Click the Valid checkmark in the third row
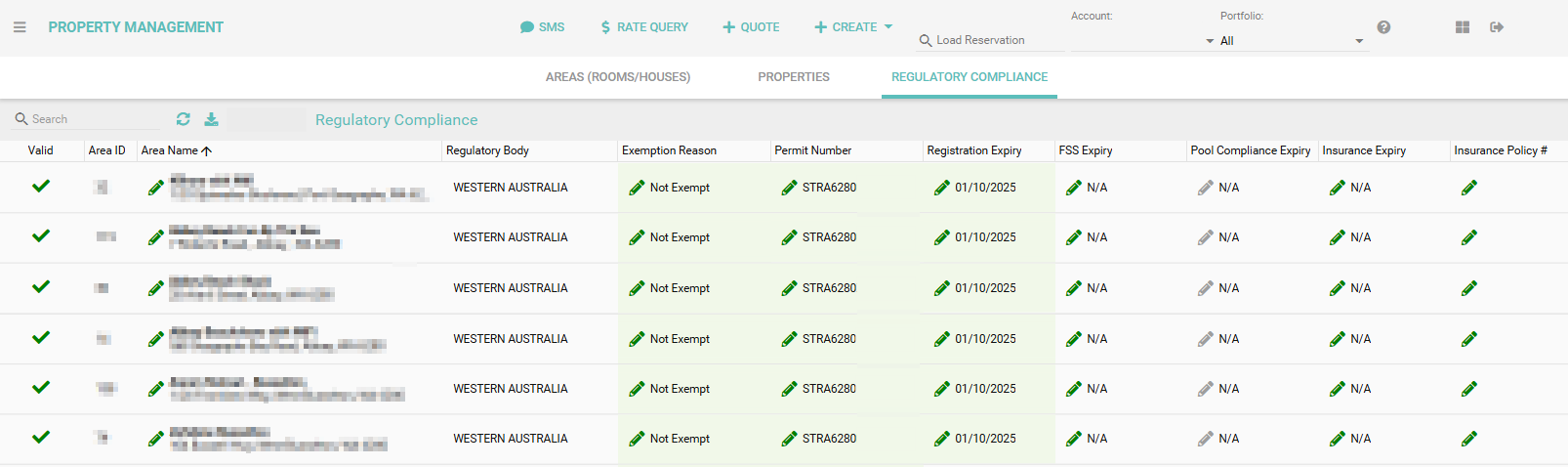 [41, 287]
